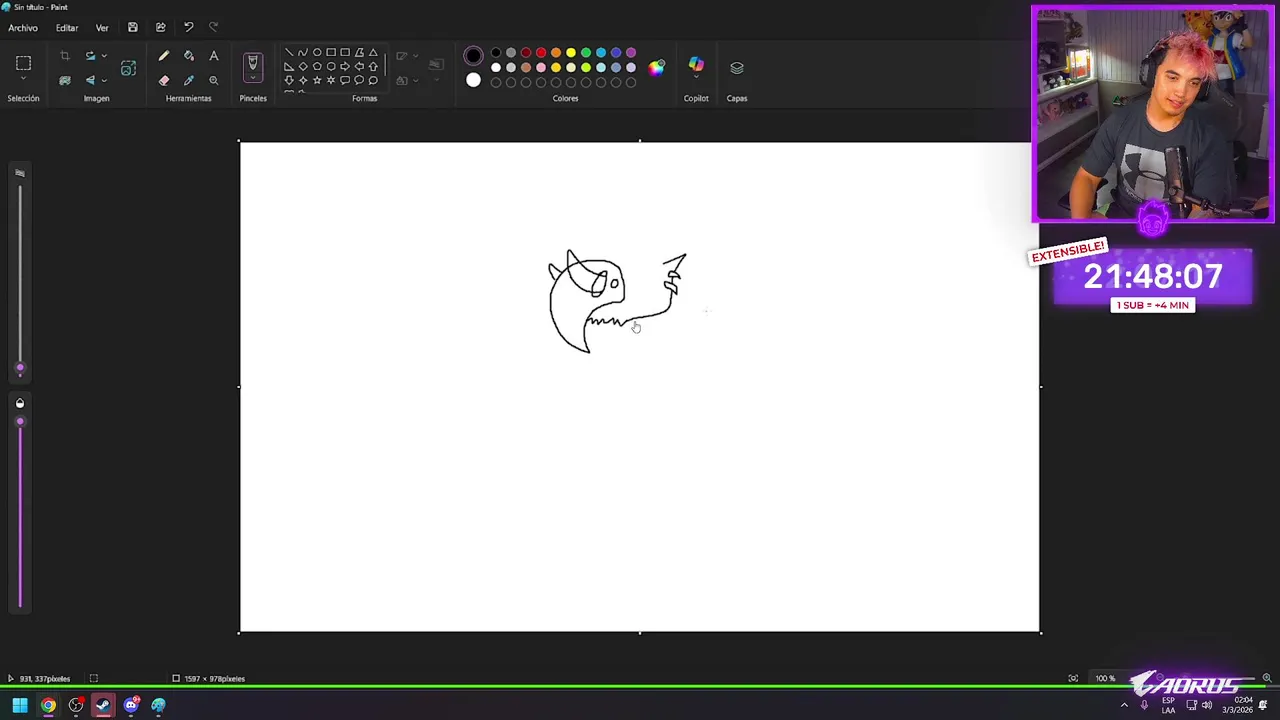
Task: Select the Right arrow shape
Action: 345,67
